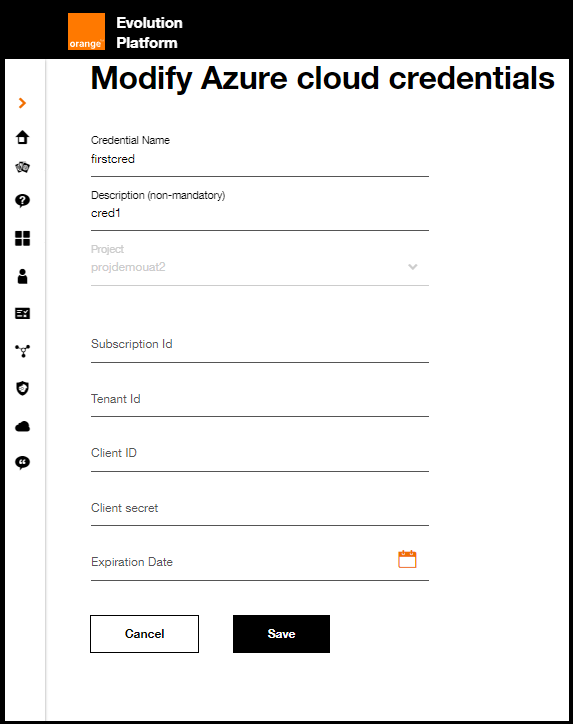Open the dashboard grid icon
573x724 pixels.
pyautogui.click(x=22, y=239)
